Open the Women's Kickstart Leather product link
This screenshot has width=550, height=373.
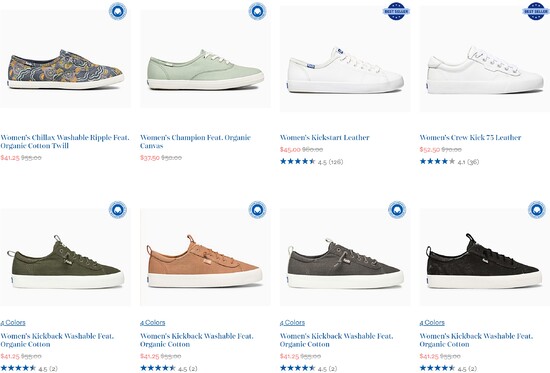point(324,138)
